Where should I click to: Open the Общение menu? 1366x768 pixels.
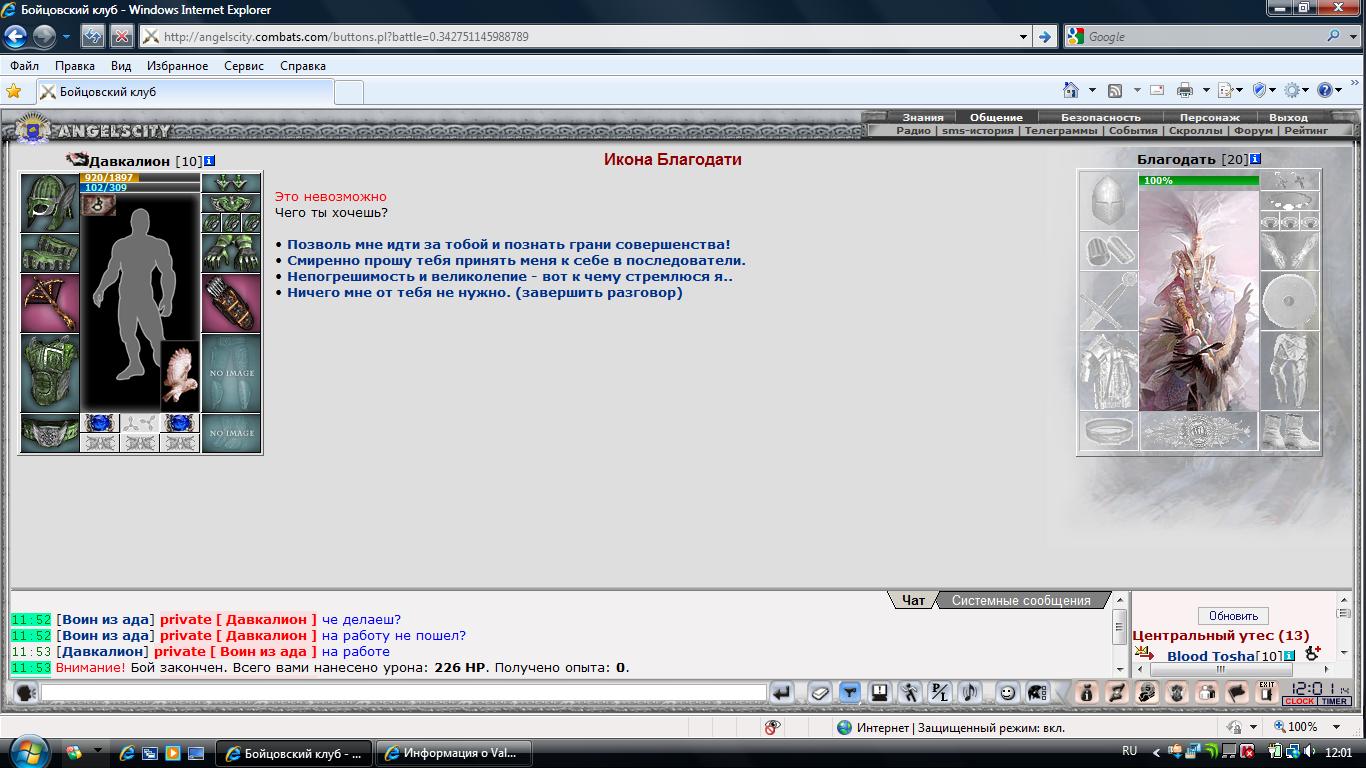tap(996, 117)
